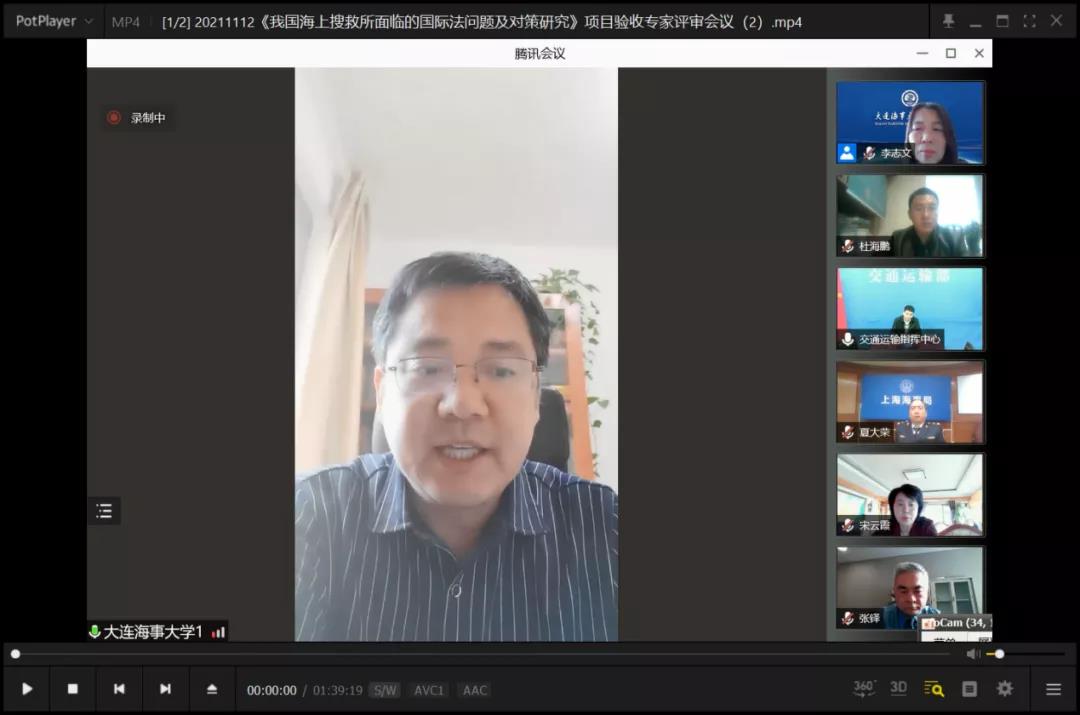Toggle pin window always on top
This screenshot has width=1080, height=715.
tap(948, 21)
